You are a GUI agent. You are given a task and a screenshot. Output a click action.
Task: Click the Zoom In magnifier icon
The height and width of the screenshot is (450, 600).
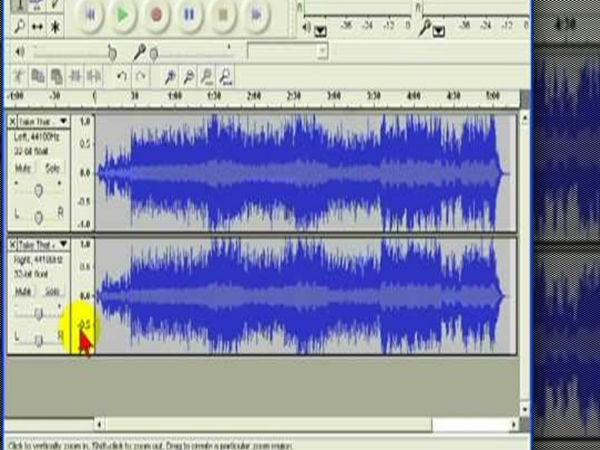[171, 76]
